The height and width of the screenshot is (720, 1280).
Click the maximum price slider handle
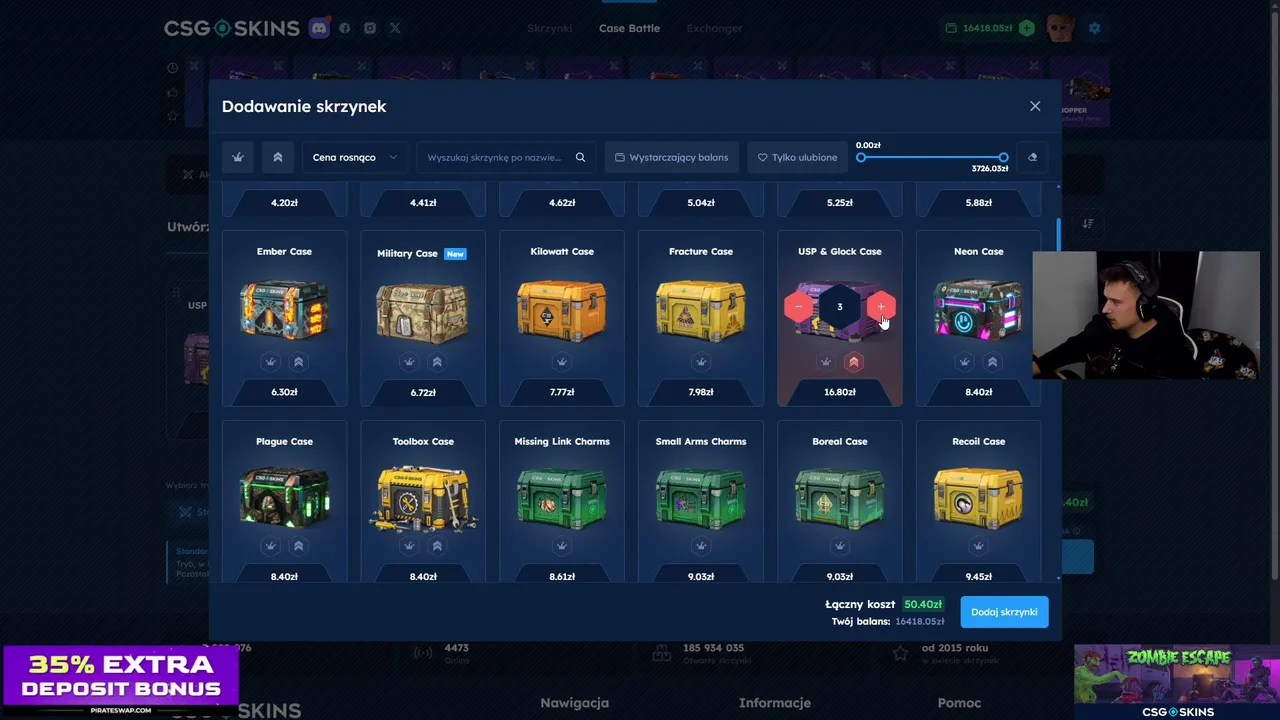pos(1003,157)
